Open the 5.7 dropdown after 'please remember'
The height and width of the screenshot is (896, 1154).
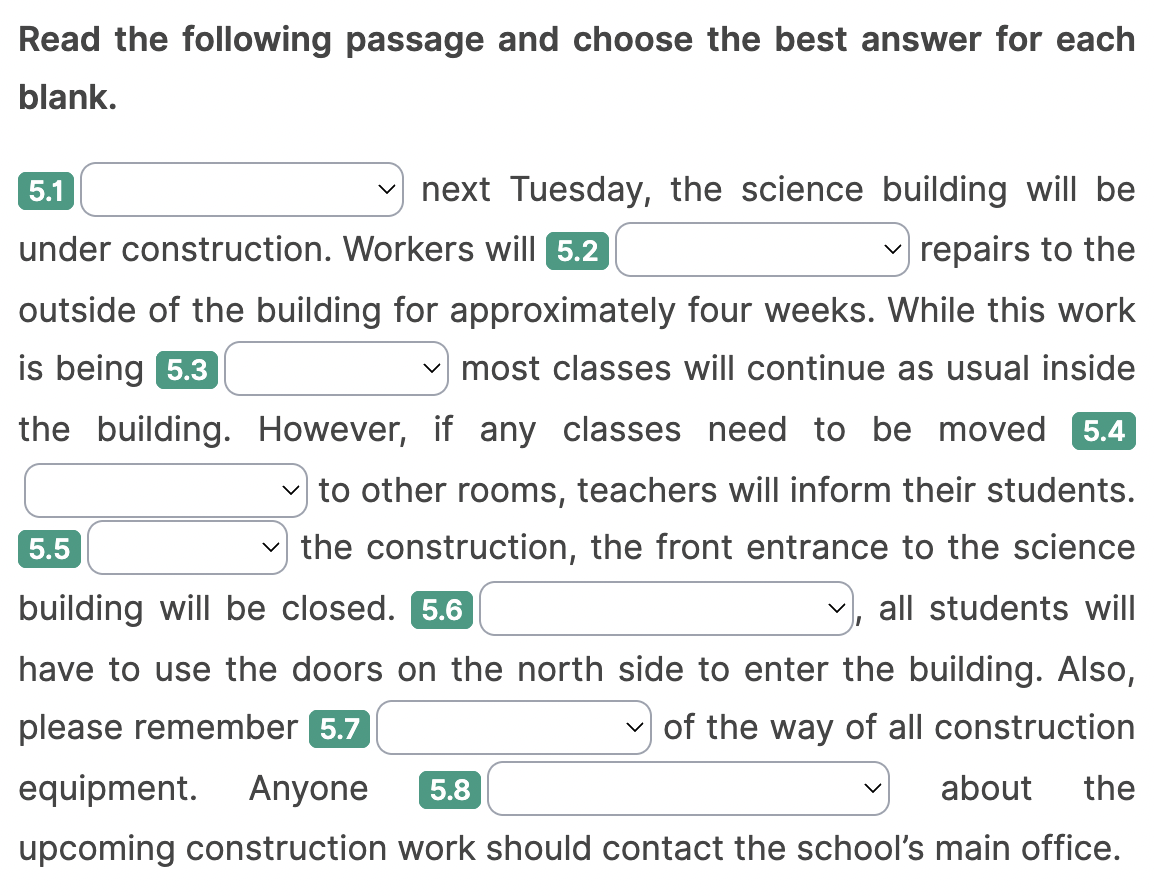click(514, 728)
